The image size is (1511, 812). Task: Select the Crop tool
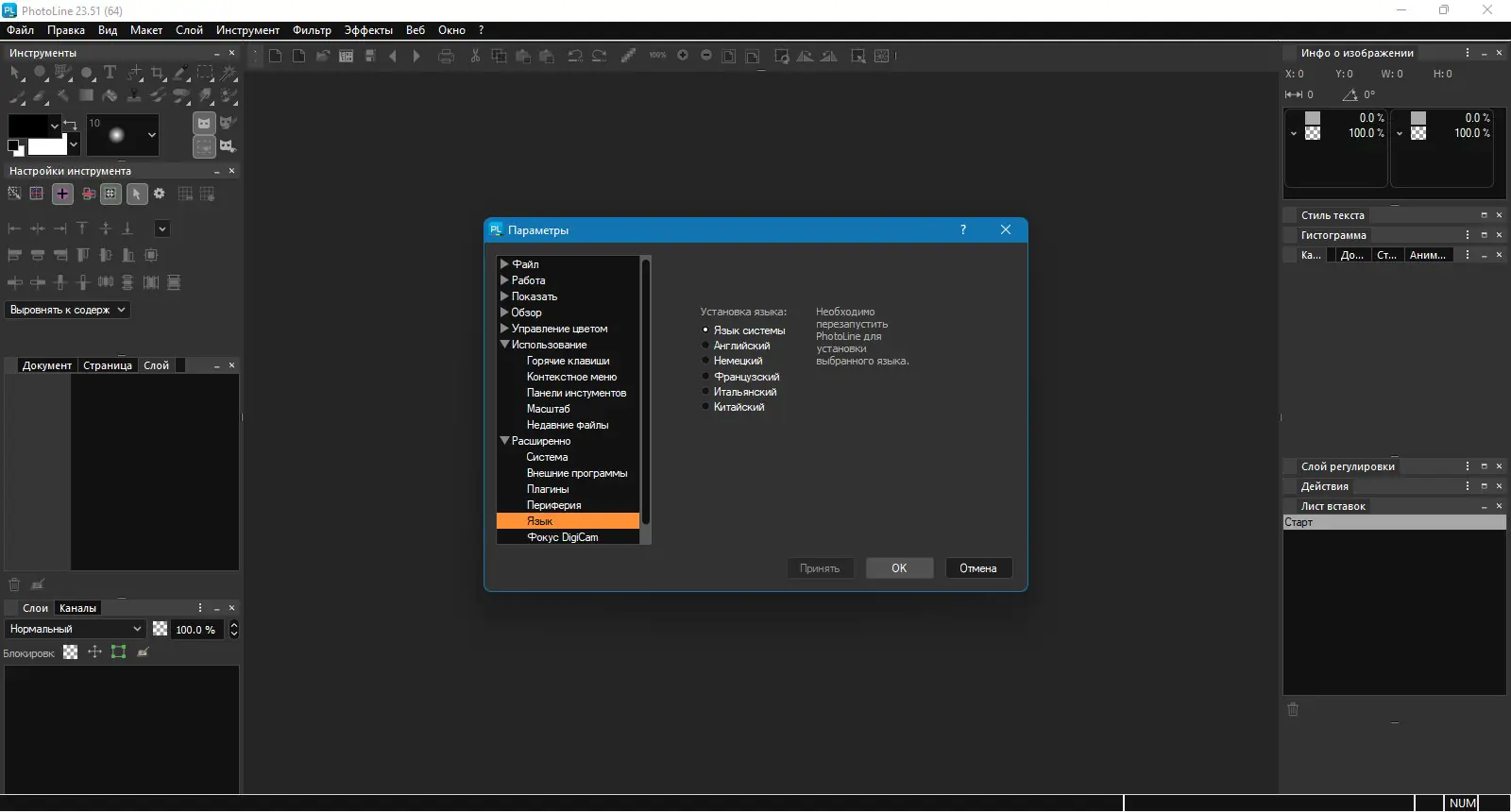(x=158, y=73)
